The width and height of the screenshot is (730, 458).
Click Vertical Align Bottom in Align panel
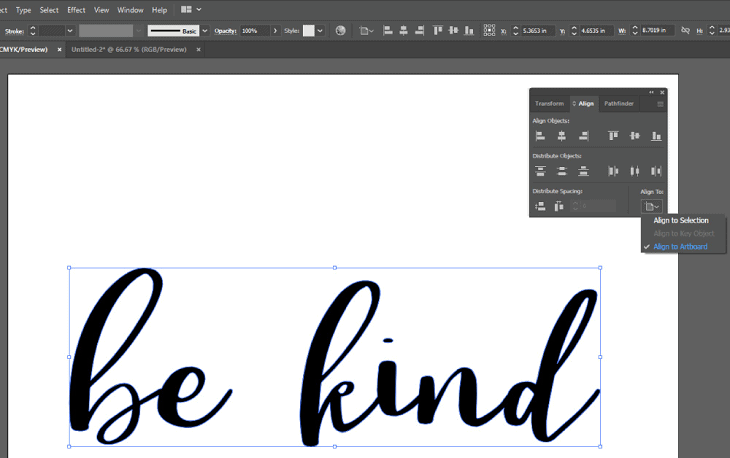(x=656, y=136)
